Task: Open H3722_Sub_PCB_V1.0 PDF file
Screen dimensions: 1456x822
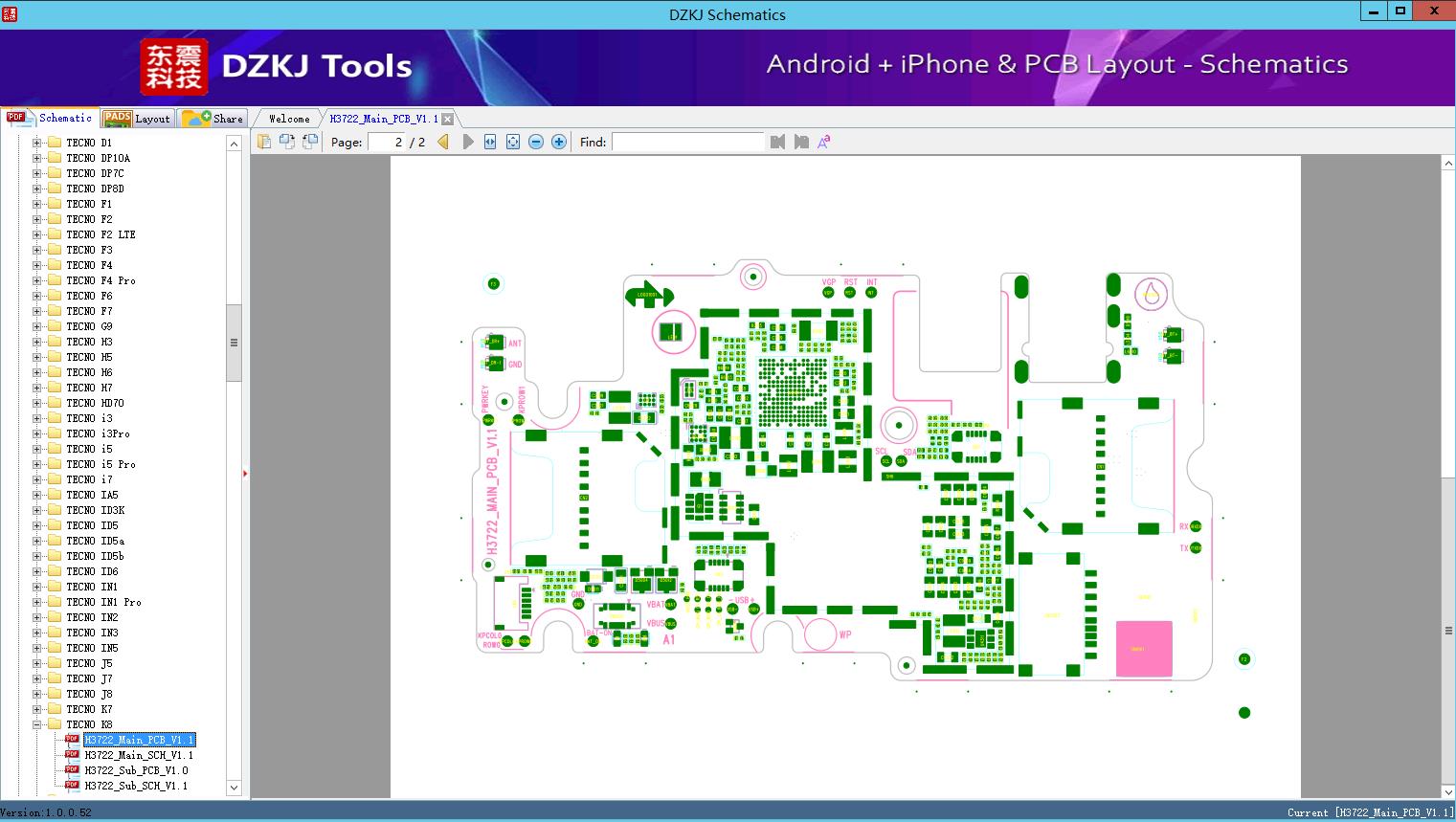Action: pyautogui.click(x=136, y=770)
